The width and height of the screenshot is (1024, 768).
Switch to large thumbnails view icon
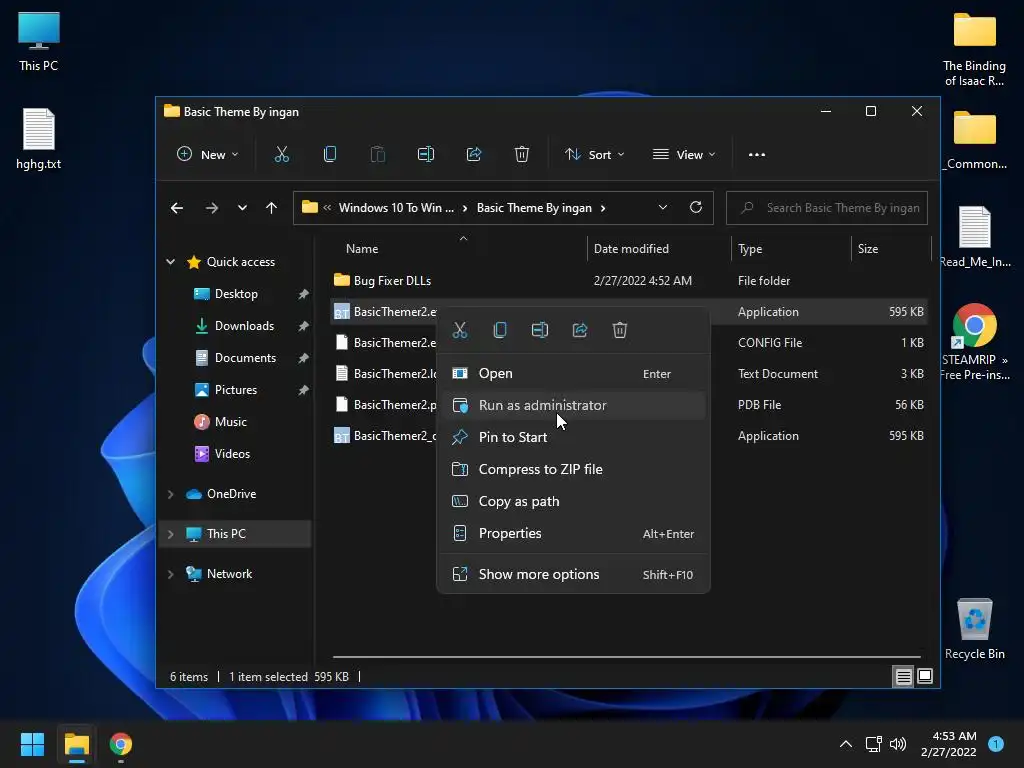click(925, 677)
